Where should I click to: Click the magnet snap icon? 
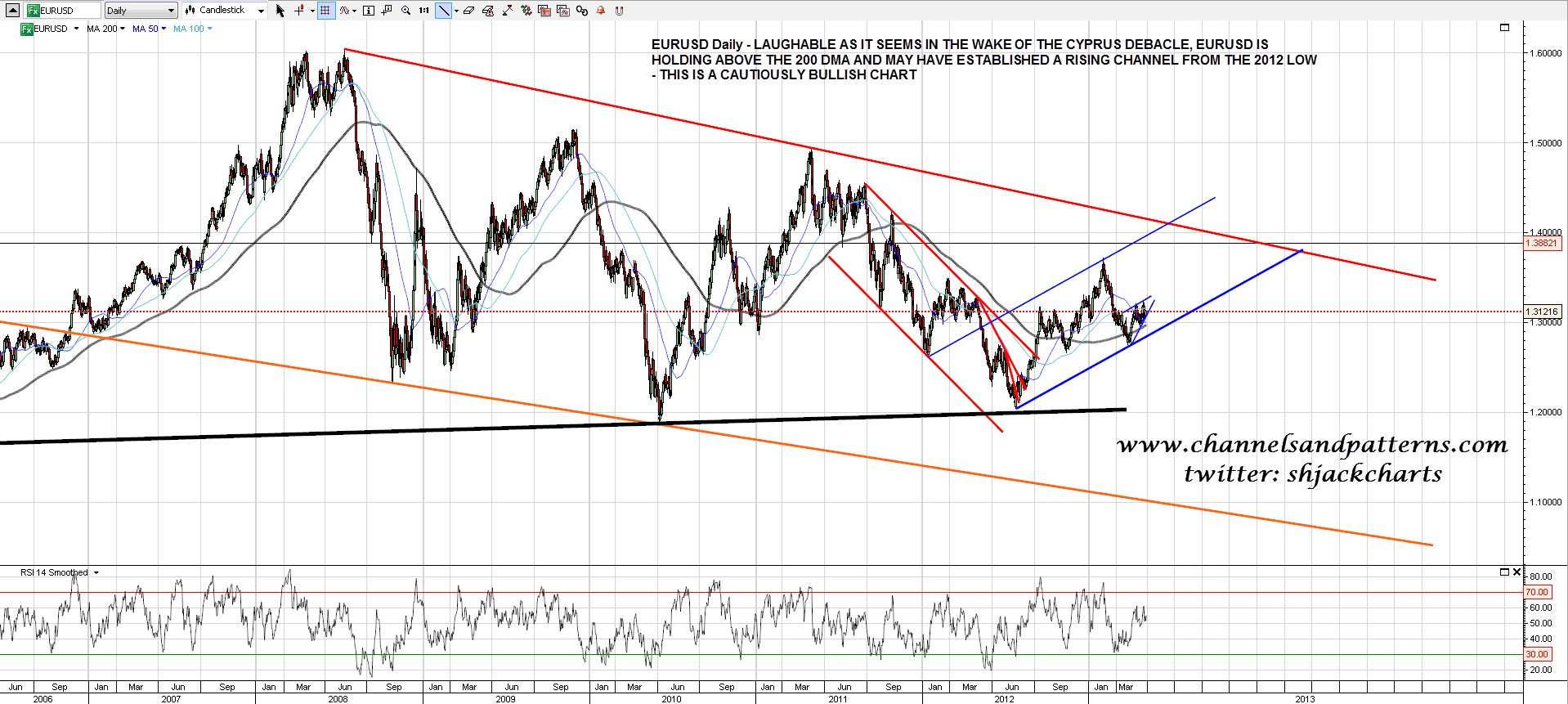(x=619, y=11)
